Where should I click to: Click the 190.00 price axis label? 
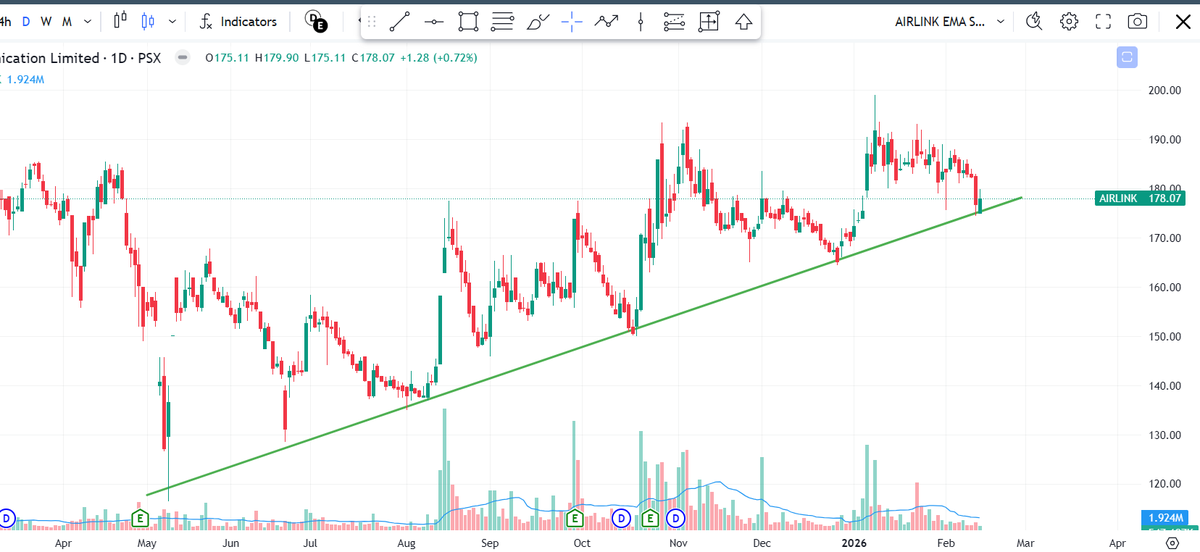[x=1164, y=139]
